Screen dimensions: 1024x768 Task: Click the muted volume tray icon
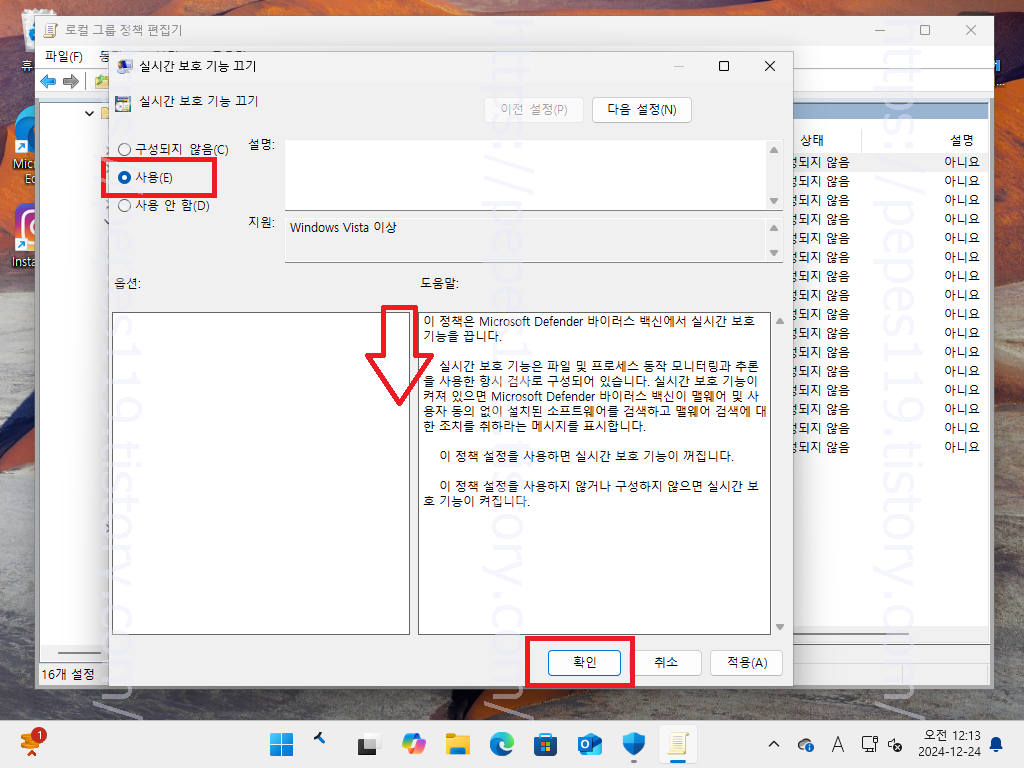895,744
